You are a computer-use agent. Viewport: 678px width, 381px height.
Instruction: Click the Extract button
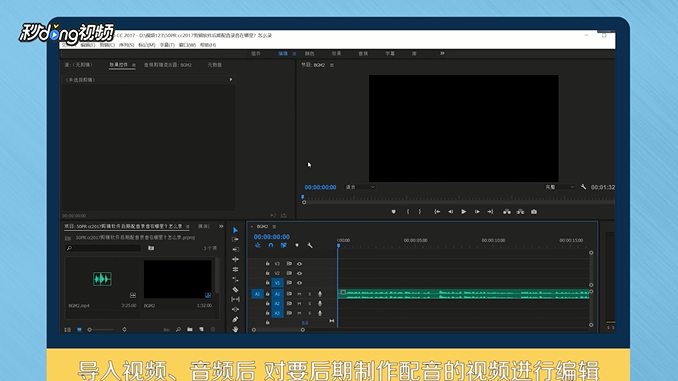520,211
